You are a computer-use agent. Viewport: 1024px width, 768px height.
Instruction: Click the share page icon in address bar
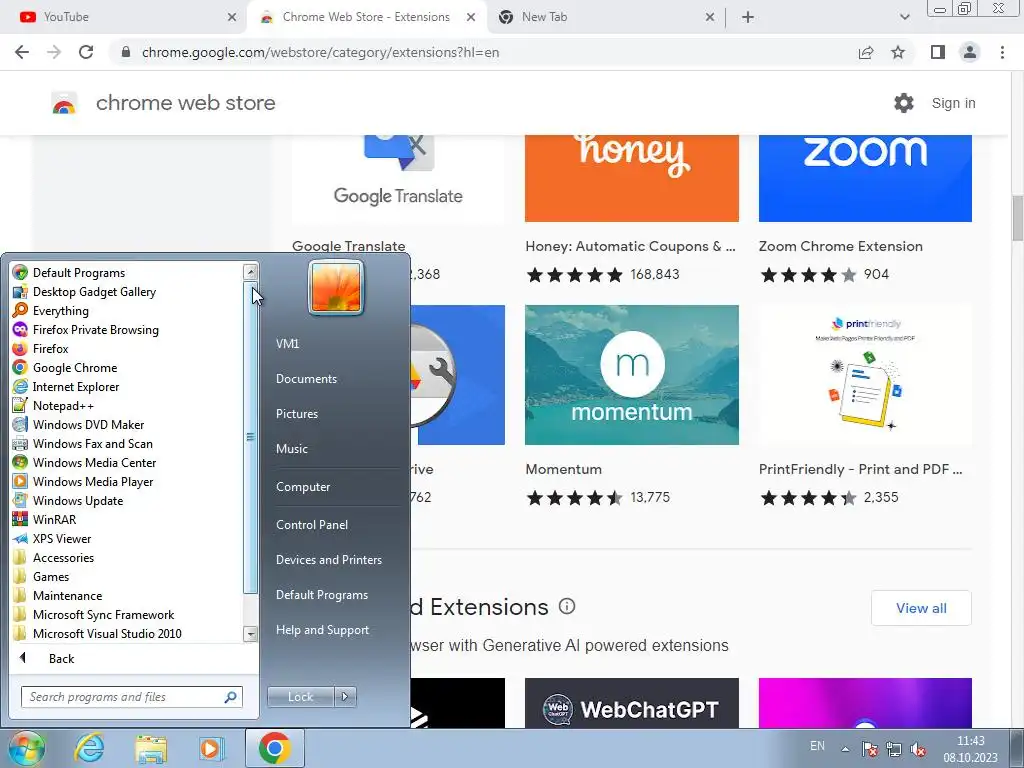pos(866,52)
